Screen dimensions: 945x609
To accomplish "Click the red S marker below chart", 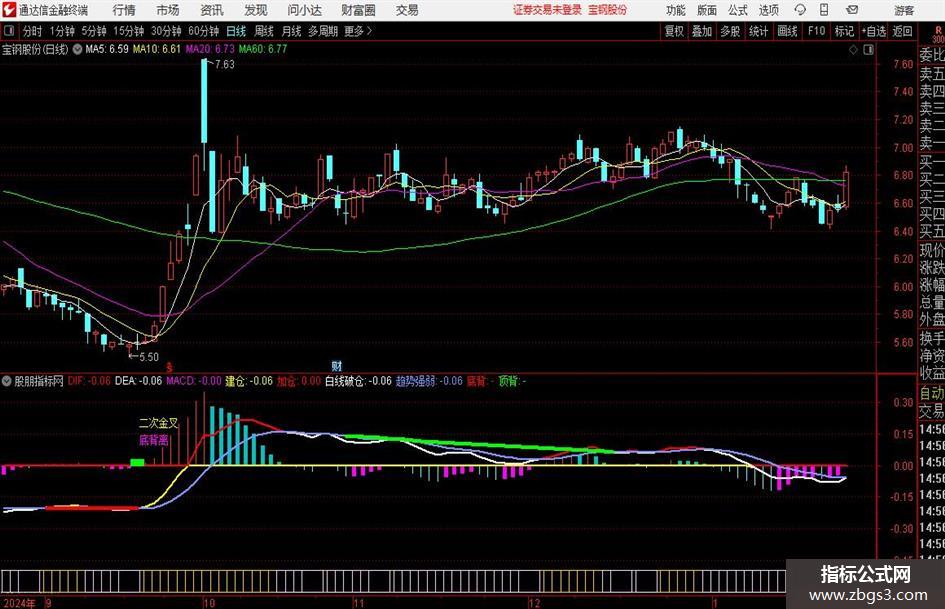I will [x=170, y=367].
